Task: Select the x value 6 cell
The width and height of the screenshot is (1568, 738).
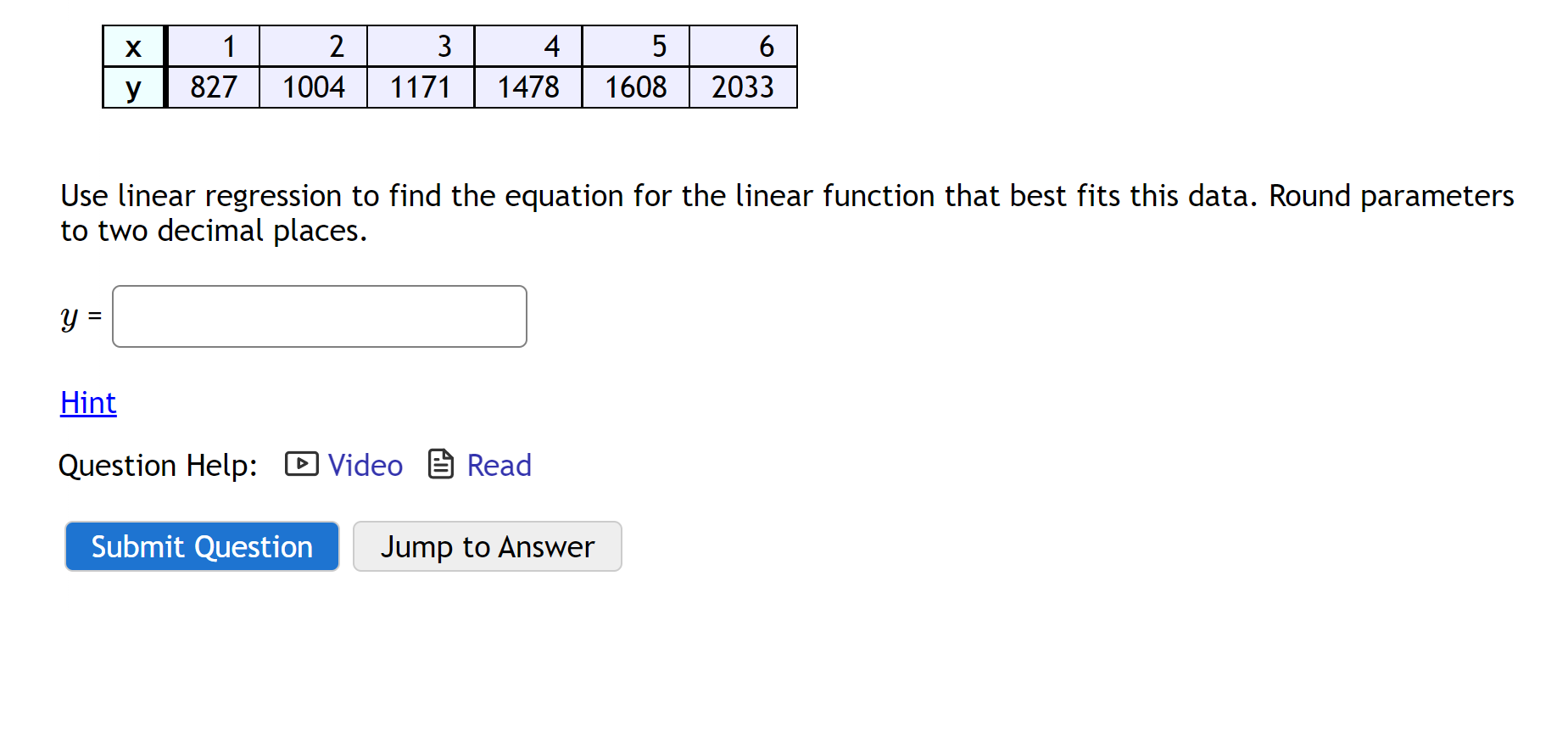Action: point(743,47)
